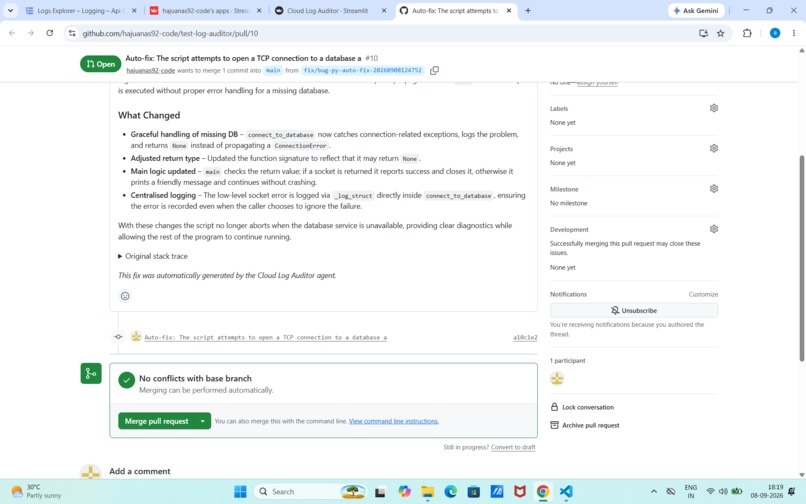The width and height of the screenshot is (806, 504).
Task: Open McAfee from taskbar
Action: 520,492
